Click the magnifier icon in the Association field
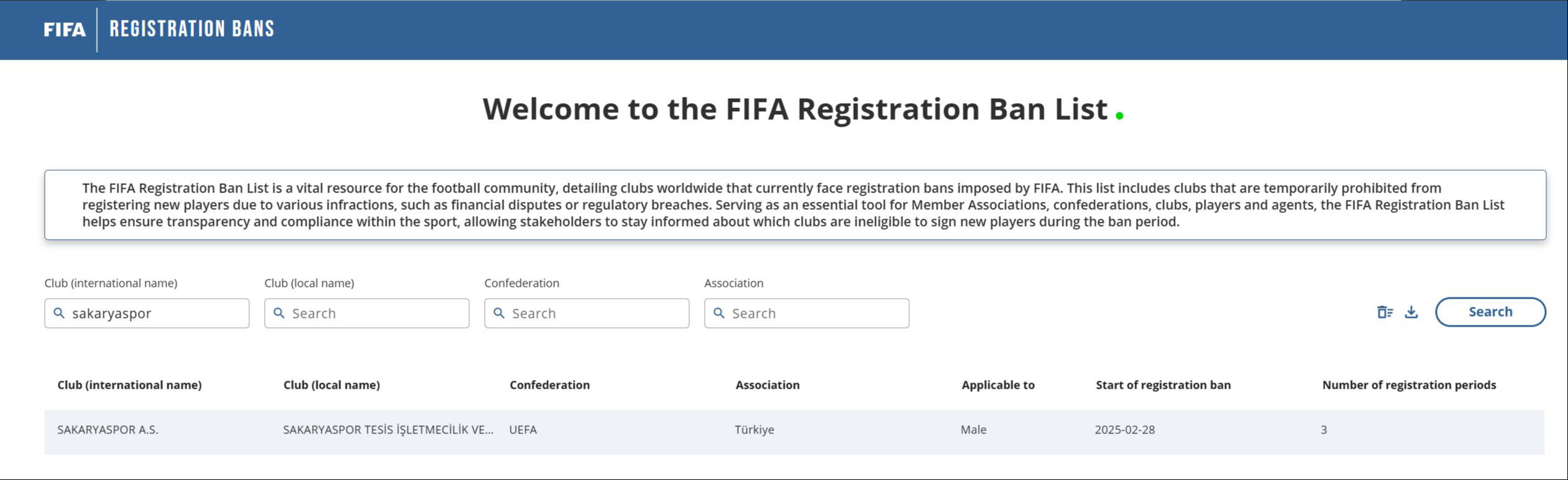1568x480 pixels. tap(719, 313)
